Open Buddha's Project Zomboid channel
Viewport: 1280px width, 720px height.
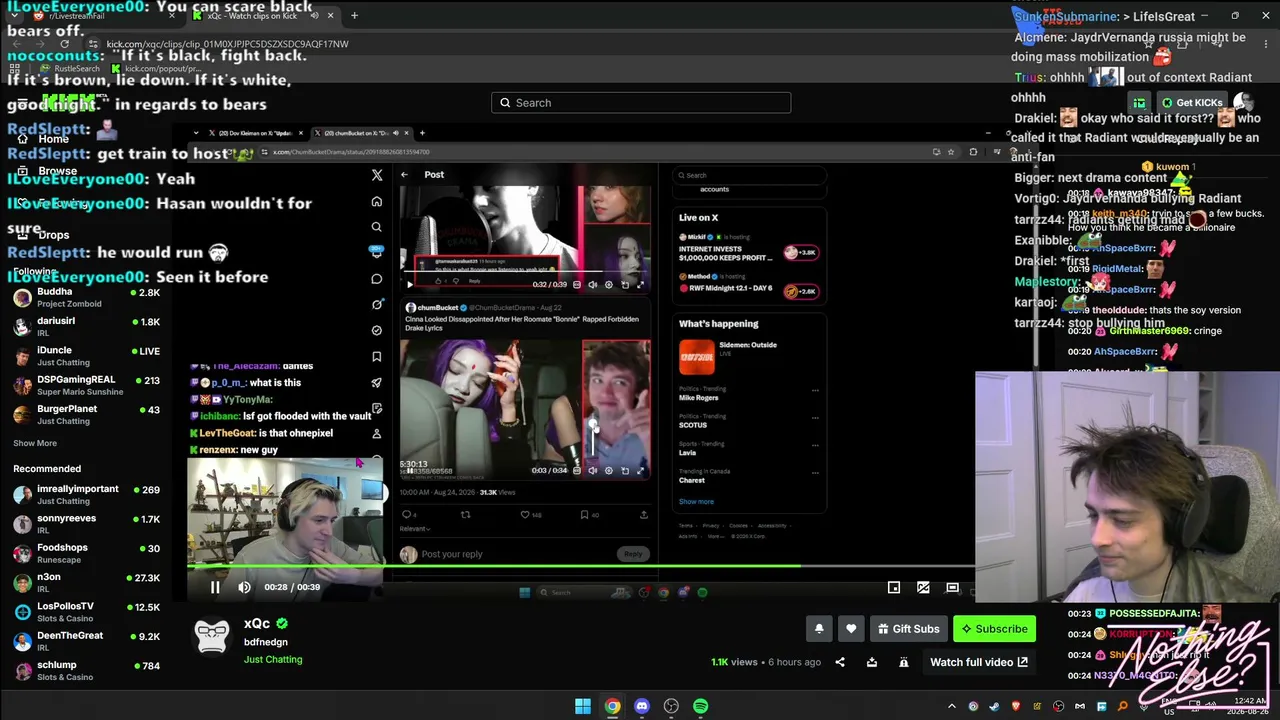pyautogui.click(x=86, y=298)
